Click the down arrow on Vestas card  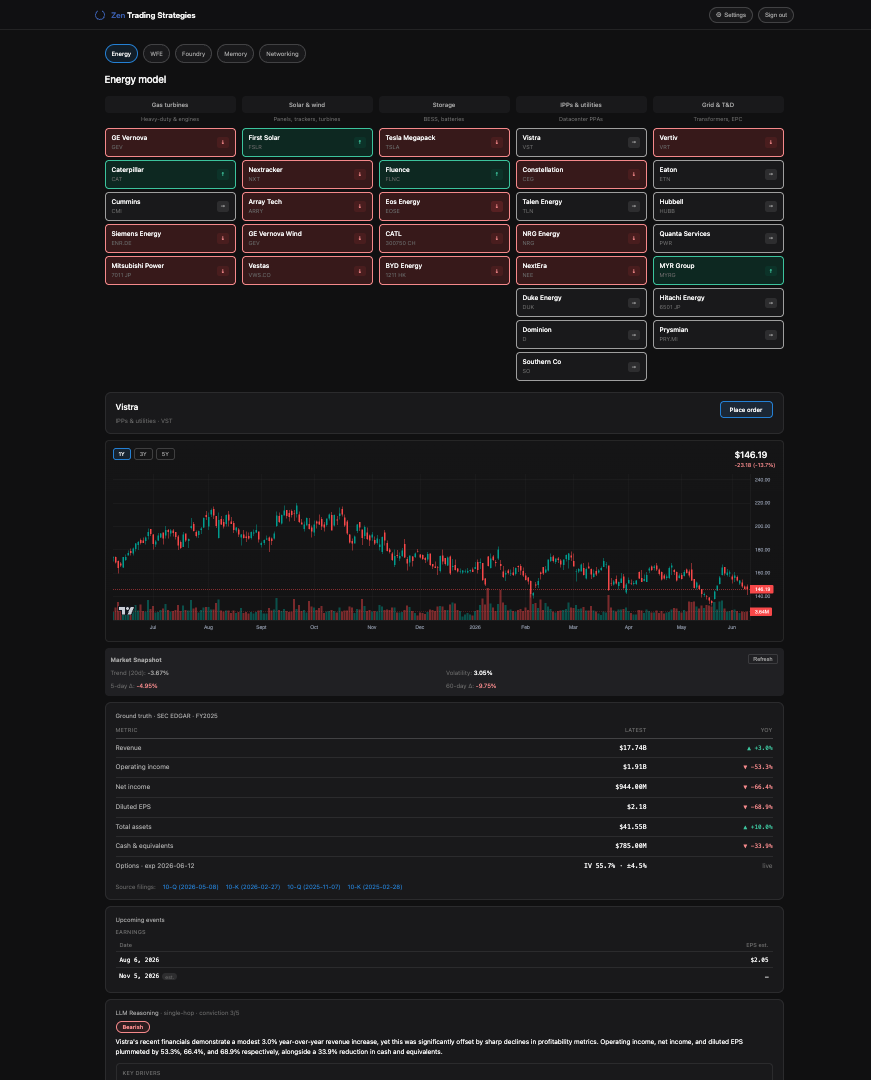coord(359,271)
